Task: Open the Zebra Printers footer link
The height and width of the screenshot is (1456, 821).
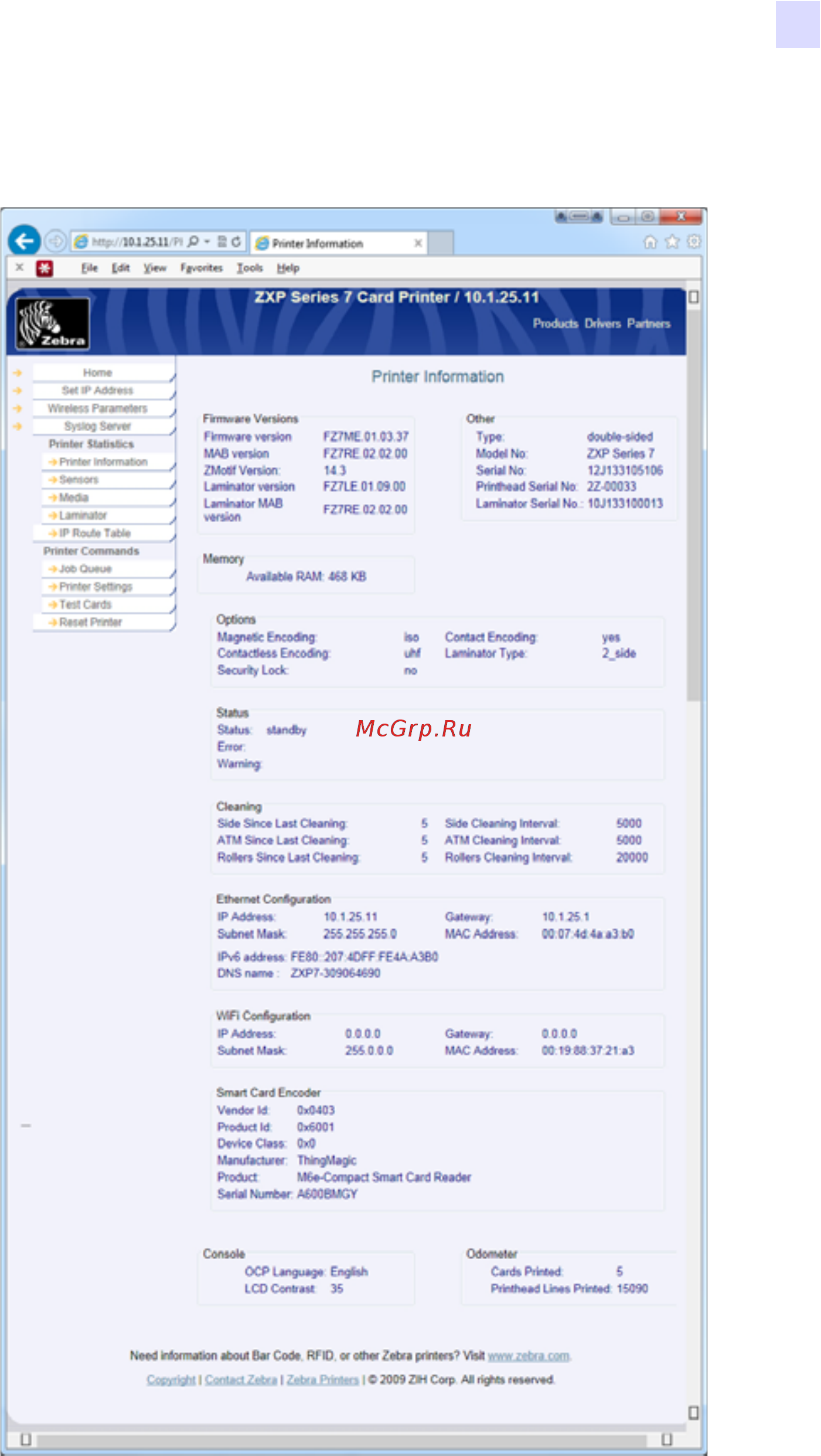Action: click(323, 1380)
